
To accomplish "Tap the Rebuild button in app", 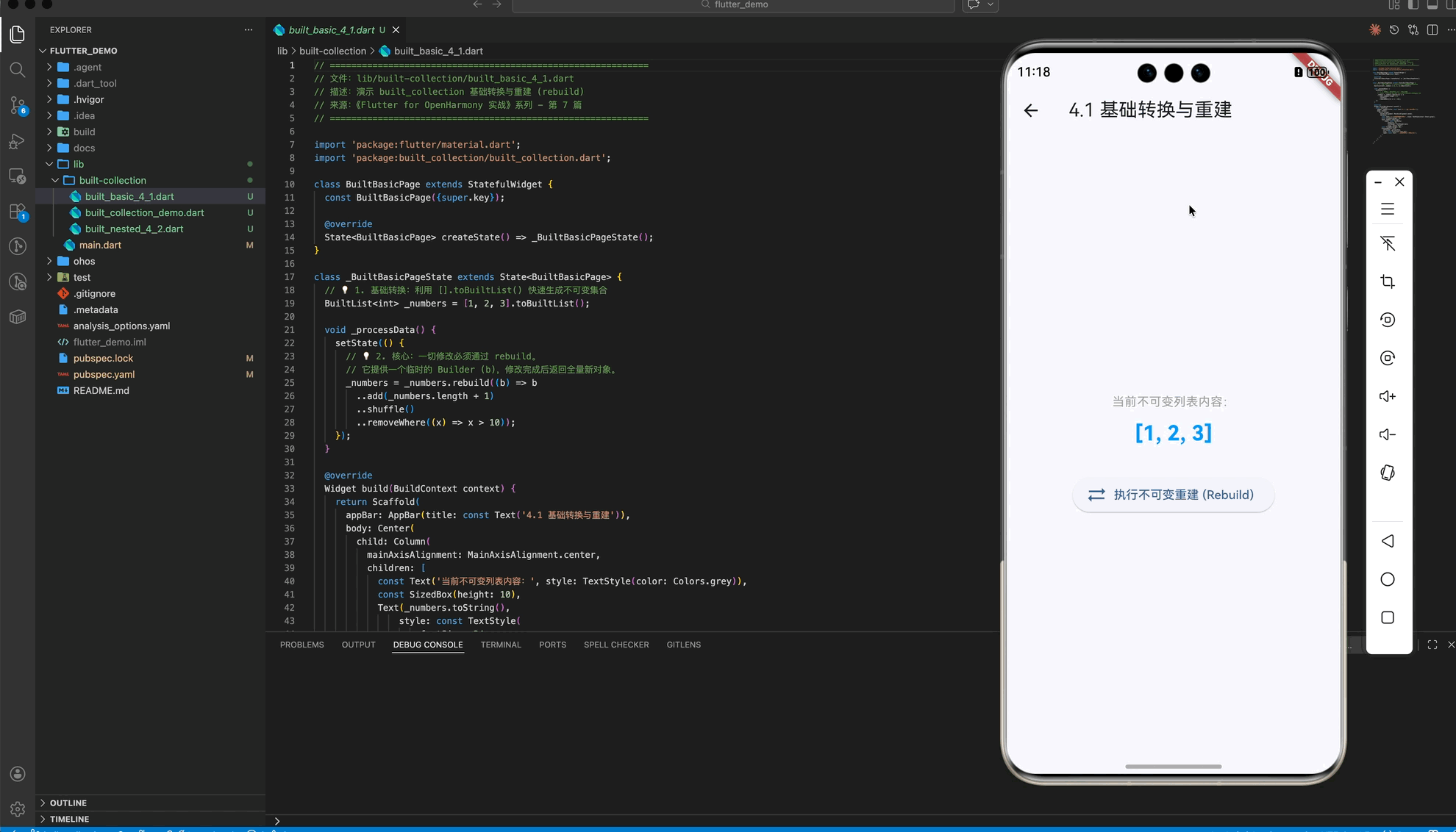I will click(x=1173, y=495).
